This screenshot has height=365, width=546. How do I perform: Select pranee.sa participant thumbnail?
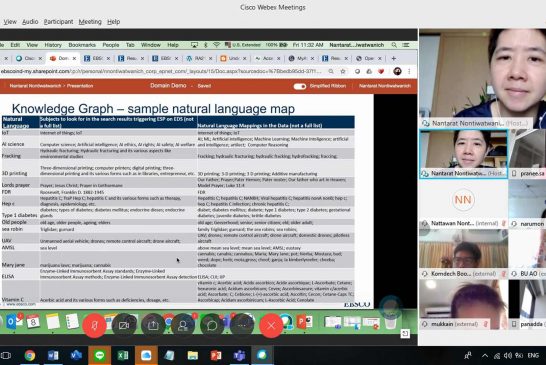[x=528, y=154]
